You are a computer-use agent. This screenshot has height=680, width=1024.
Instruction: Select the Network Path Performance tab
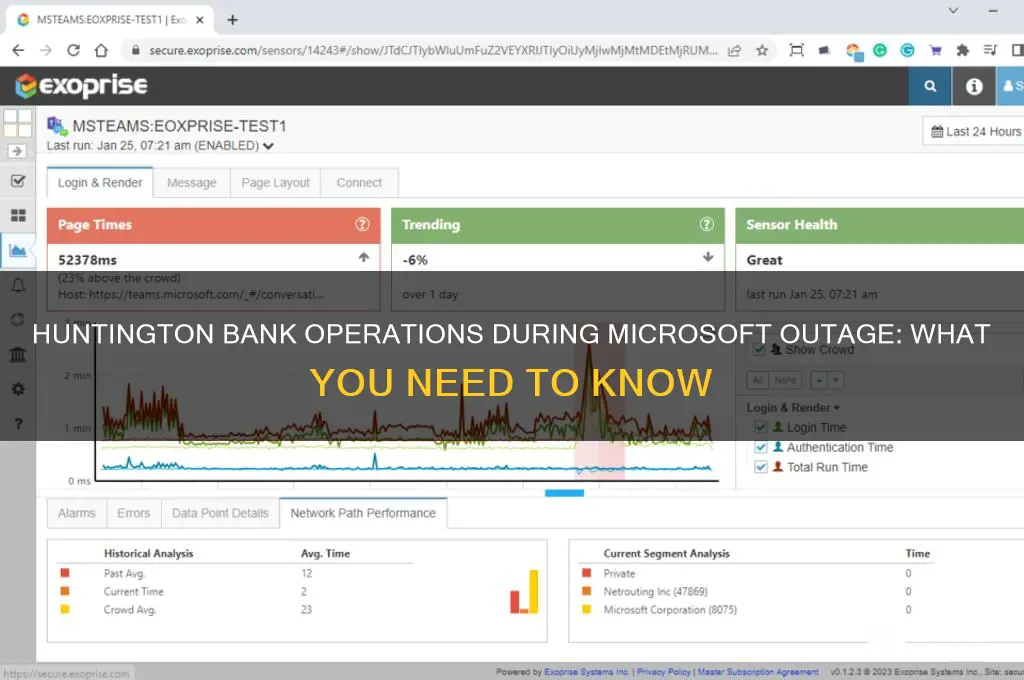363,513
